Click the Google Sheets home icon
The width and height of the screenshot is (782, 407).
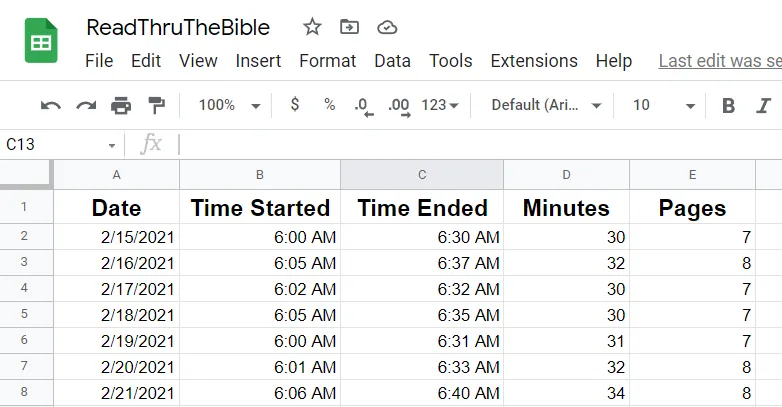tap(41, 43)
